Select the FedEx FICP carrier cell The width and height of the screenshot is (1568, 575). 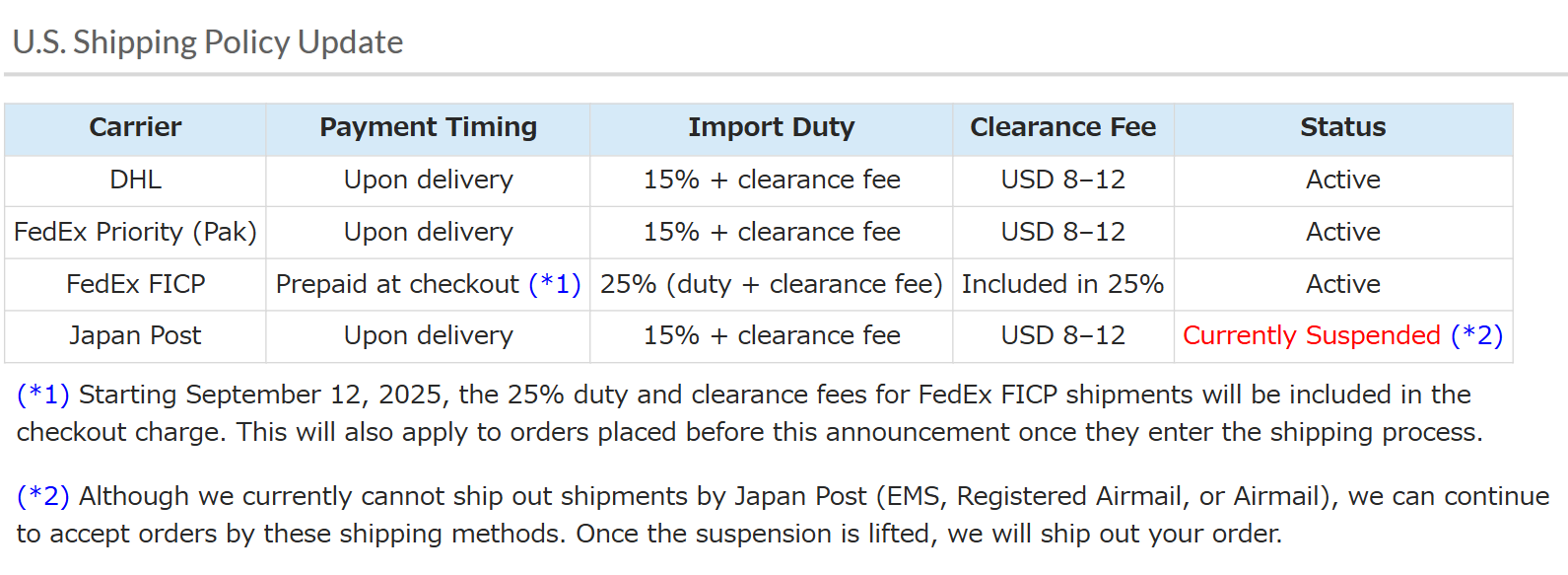[135, 284]
